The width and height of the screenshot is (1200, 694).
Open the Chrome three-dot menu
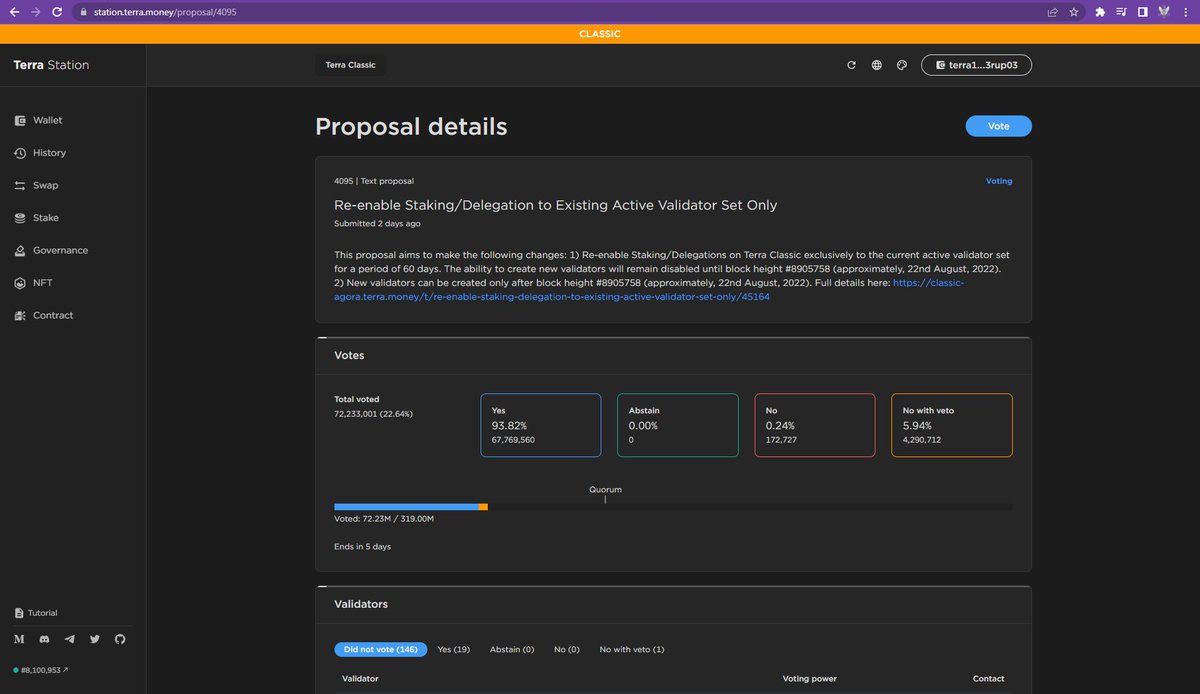point(1185,12)
